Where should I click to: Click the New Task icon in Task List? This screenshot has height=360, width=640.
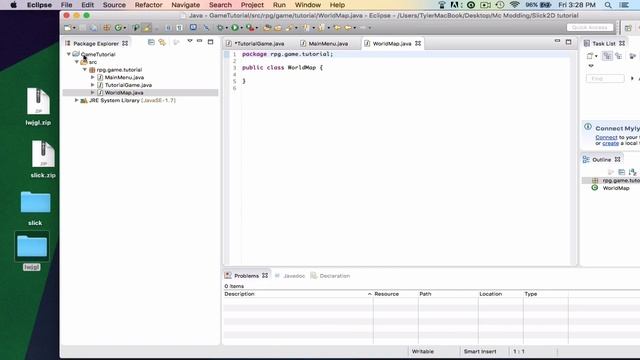[x=590, y=56]
